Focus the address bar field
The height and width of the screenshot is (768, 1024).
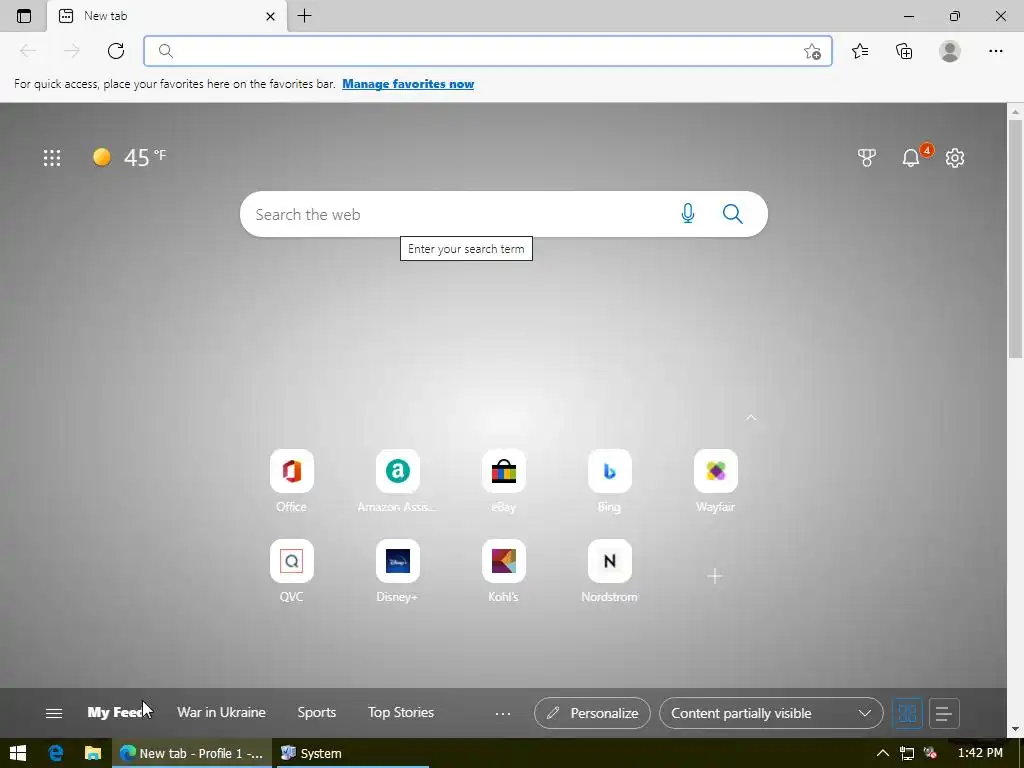click(488, 51)
